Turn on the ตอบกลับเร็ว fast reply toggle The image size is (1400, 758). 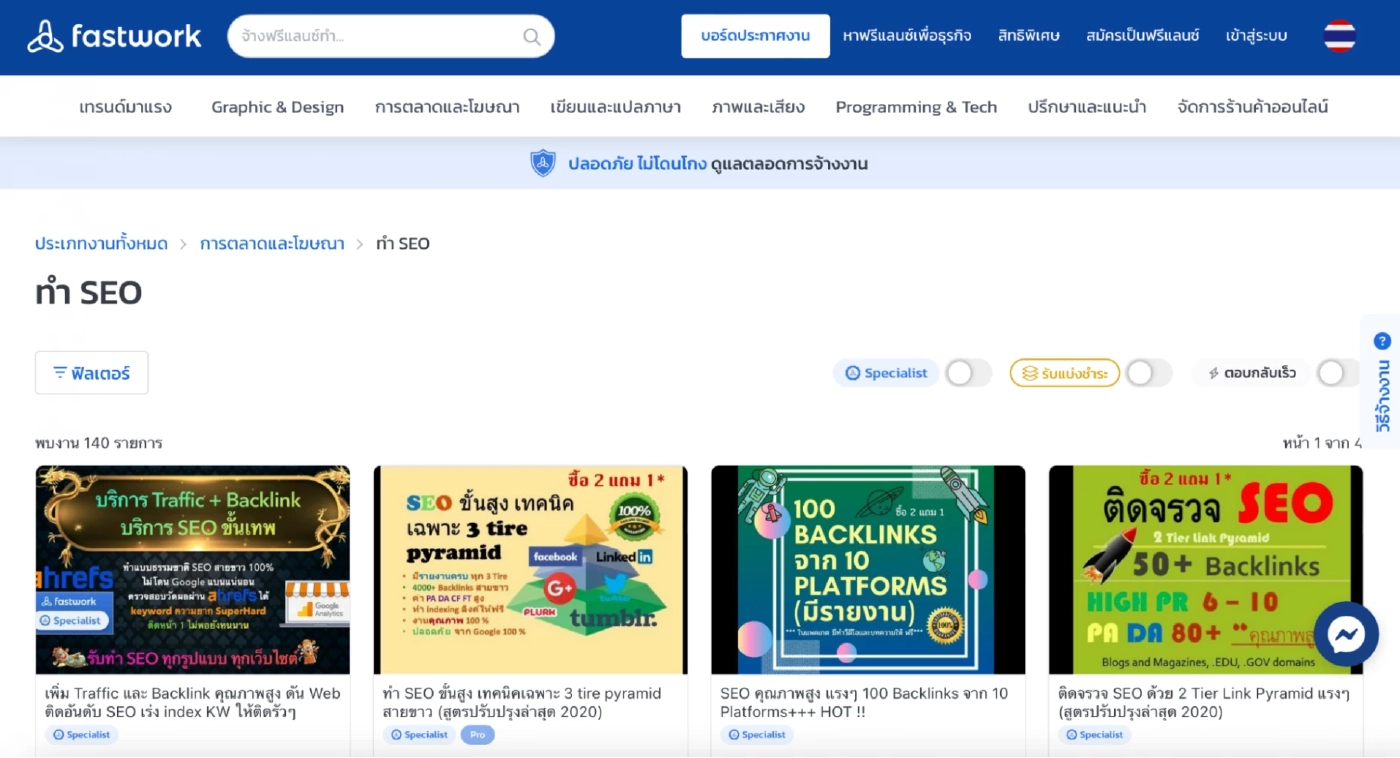pyautogui.click(x=1337, y=373)
